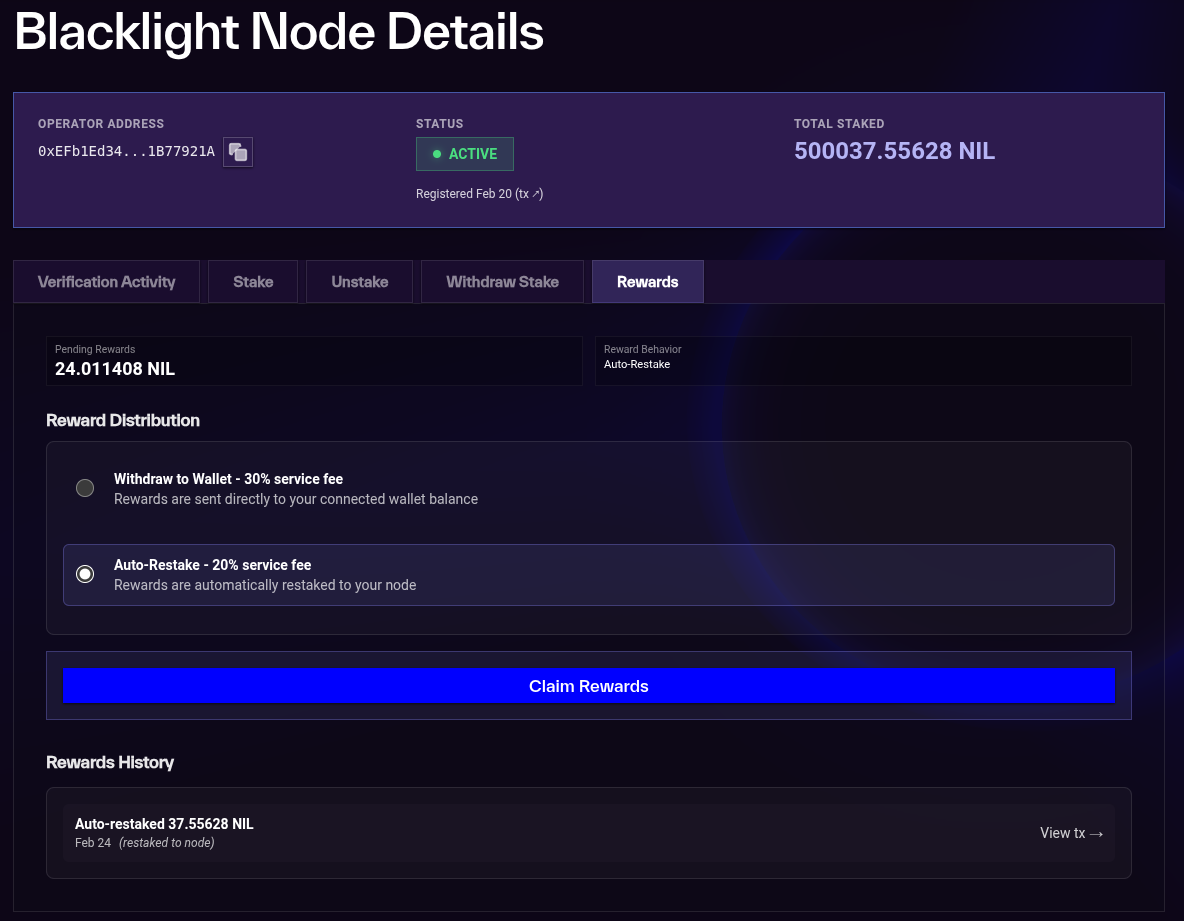Click the green ACTIVE status indicator dot
The image size is (1184, 921).
tap(436, 154)
